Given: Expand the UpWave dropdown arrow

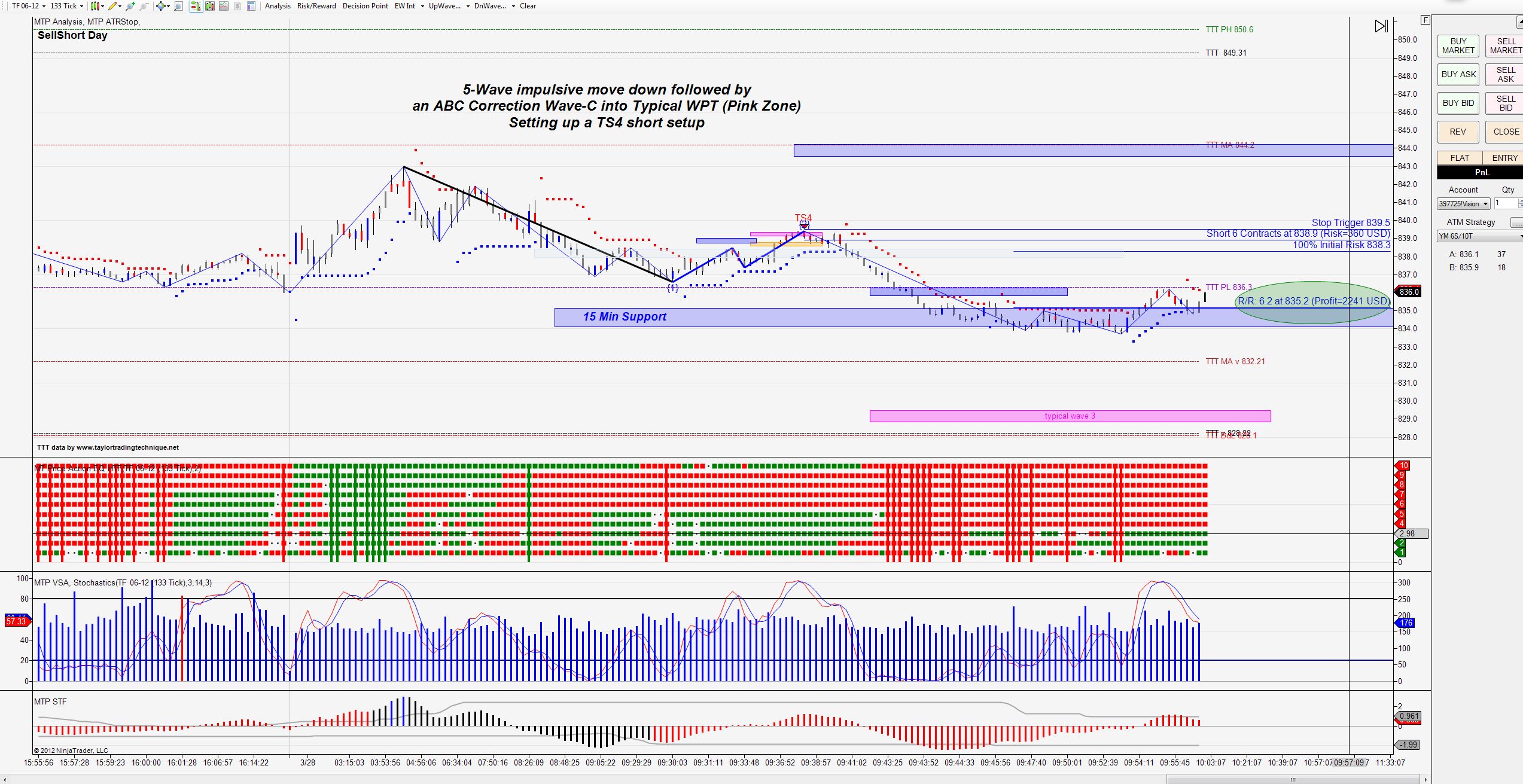Looking at the screenshot, I should (x=468, y=6).
